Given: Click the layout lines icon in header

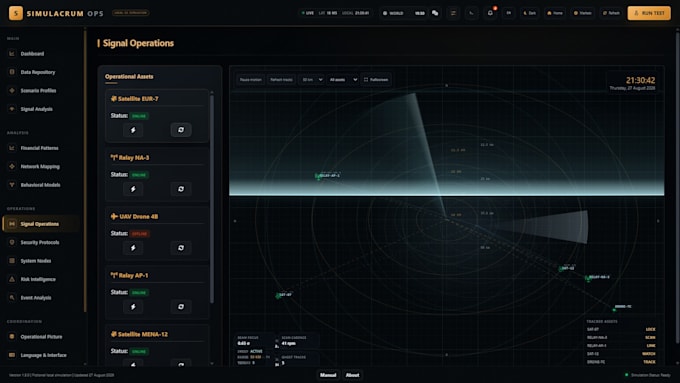Looking at the screenshot, I should (x=453, y=13).
